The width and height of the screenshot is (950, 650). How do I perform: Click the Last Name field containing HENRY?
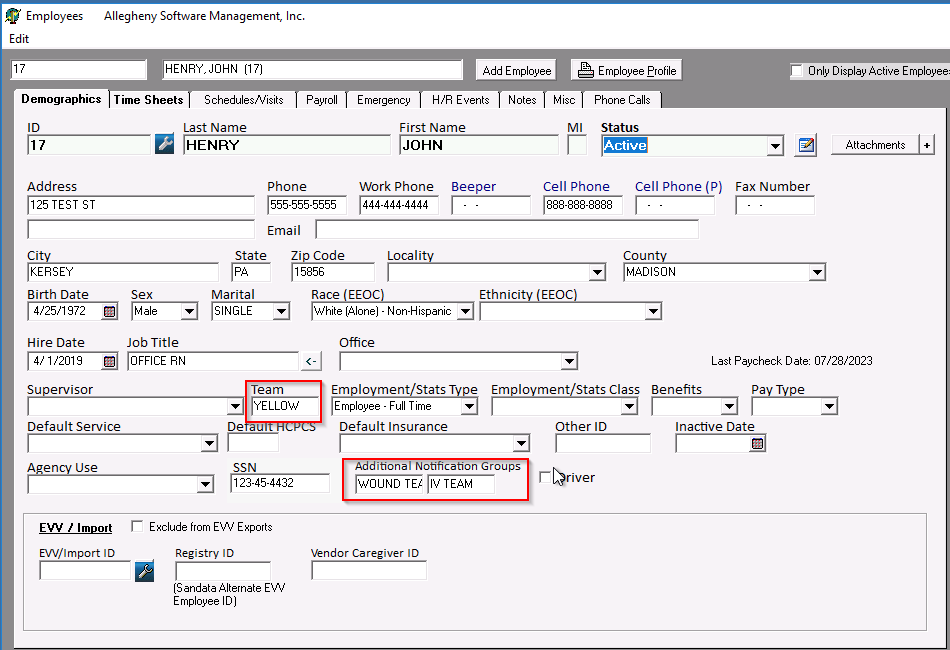coord(287,145)
